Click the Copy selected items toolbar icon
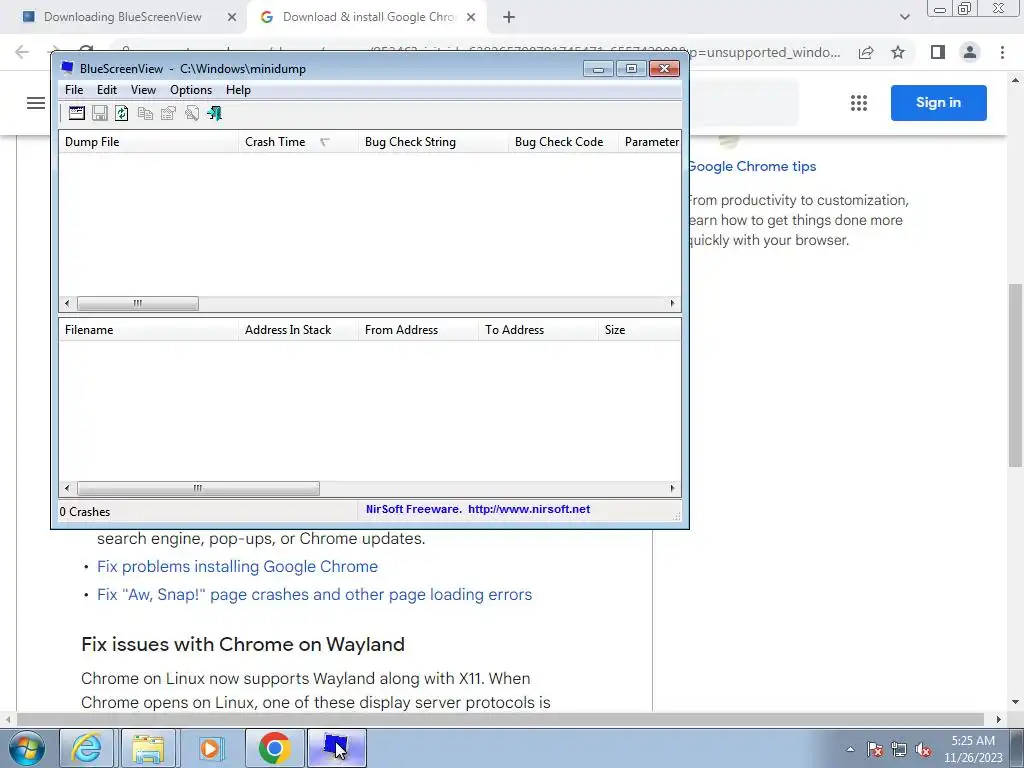This screenshot has width=1024, height=768. pyautogui.click(x=145, y=113)
